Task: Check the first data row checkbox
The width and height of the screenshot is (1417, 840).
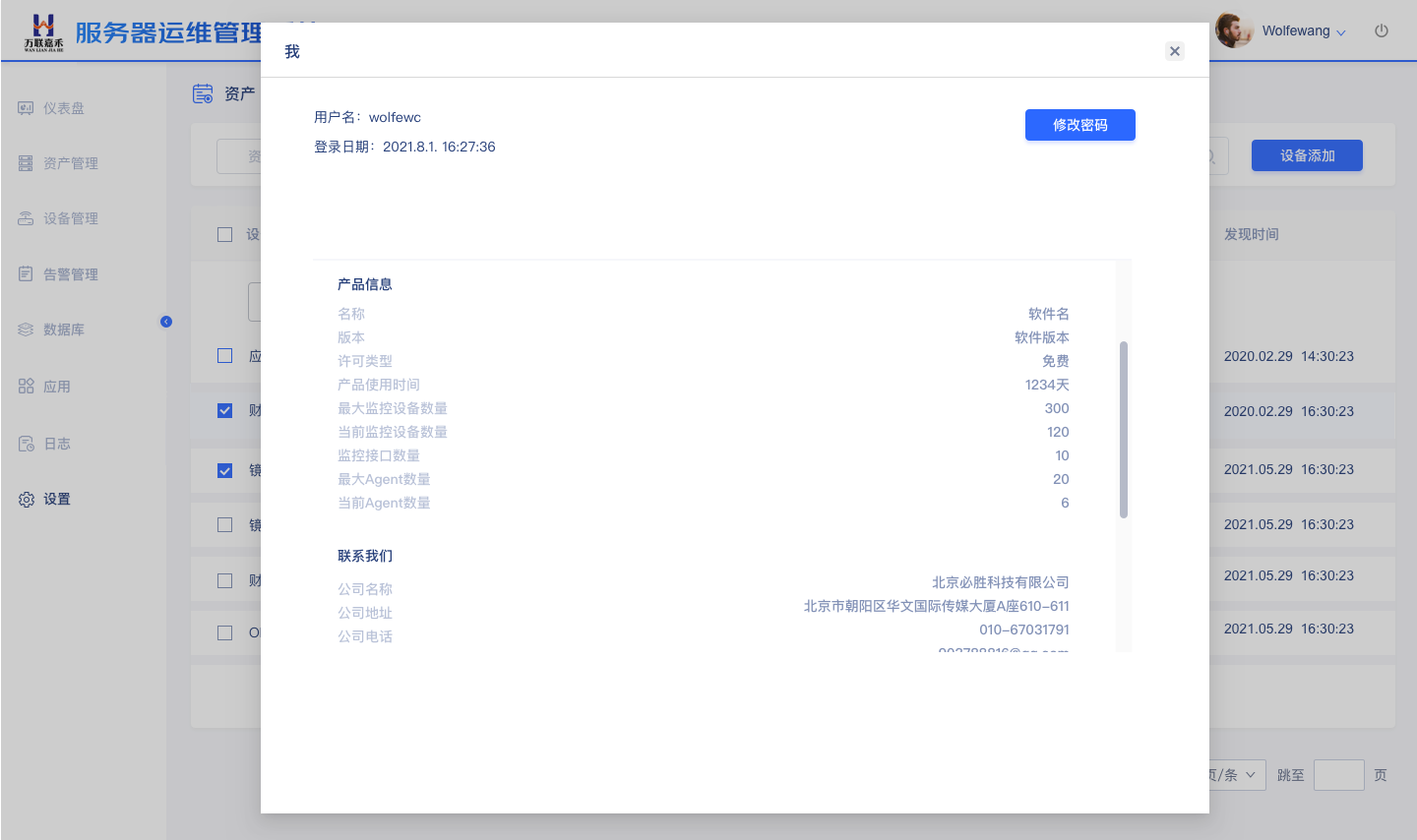Action: 224,356
